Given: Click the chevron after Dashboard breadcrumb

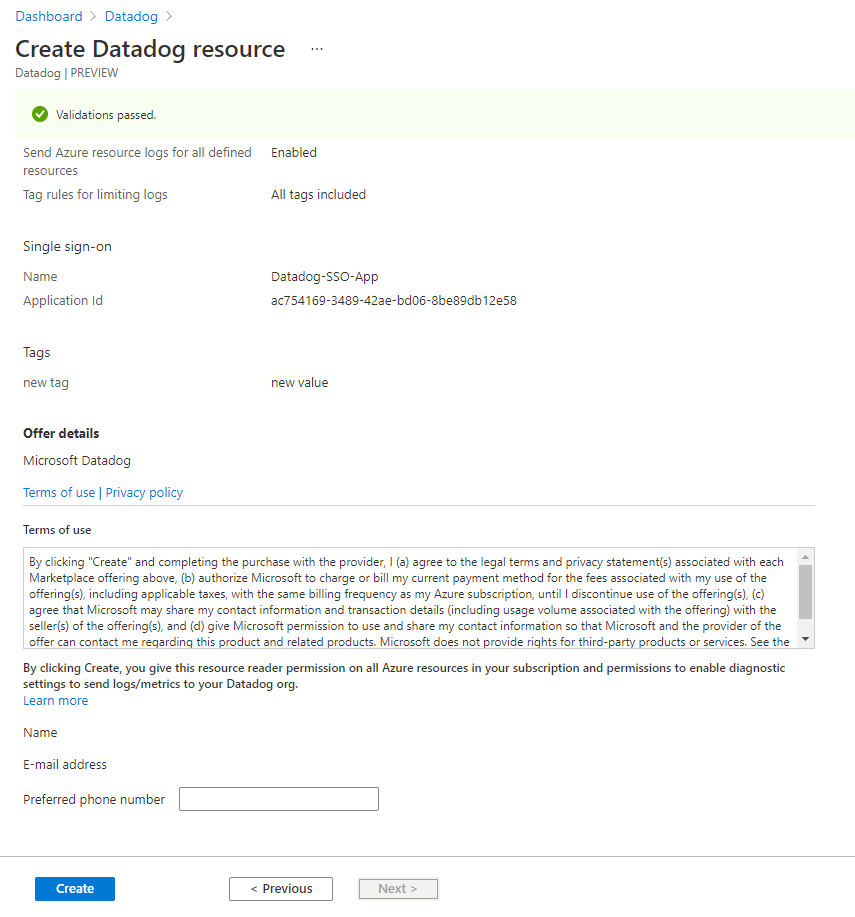Looking at the screenshot, I should click(94, 16).
